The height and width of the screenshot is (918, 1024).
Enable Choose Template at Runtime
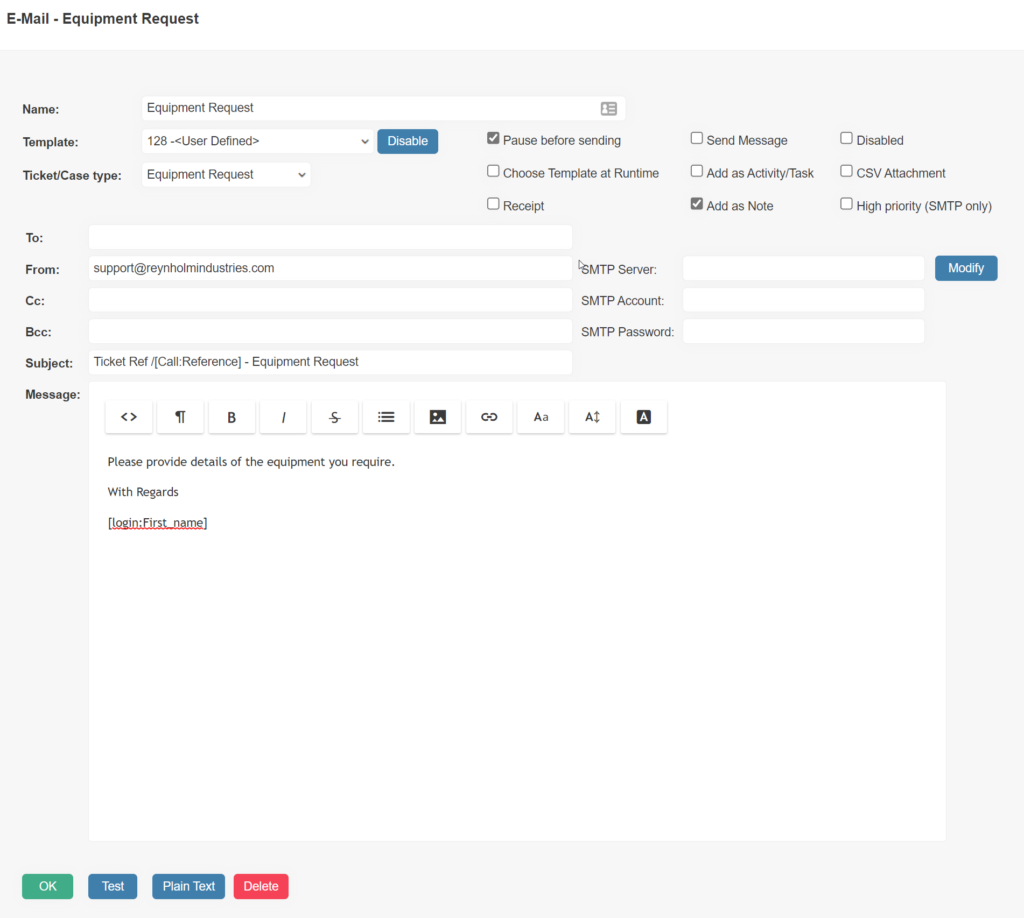[493, 171]
